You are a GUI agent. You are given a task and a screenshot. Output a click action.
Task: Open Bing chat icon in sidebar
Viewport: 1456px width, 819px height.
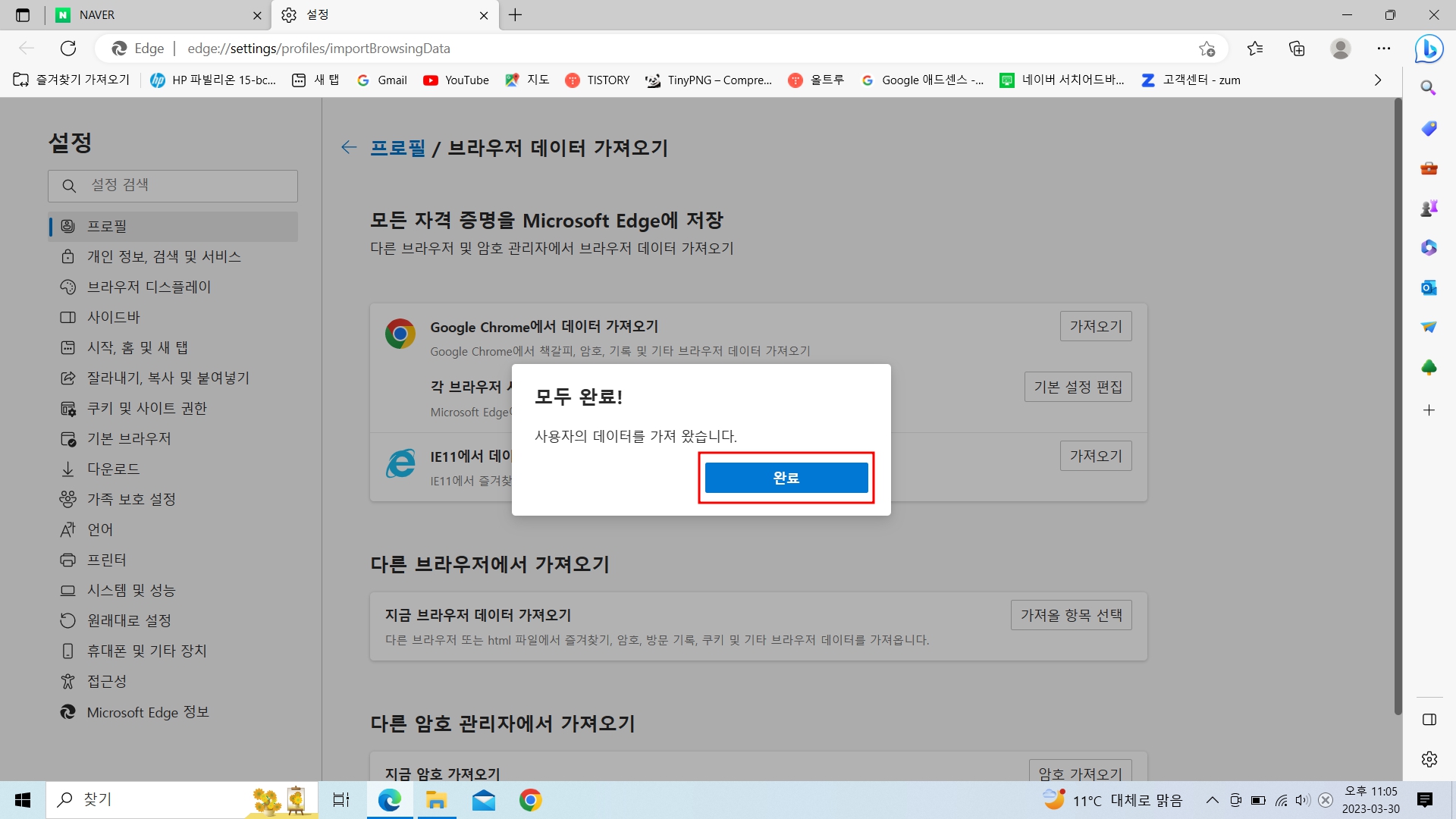[1429, 49]
